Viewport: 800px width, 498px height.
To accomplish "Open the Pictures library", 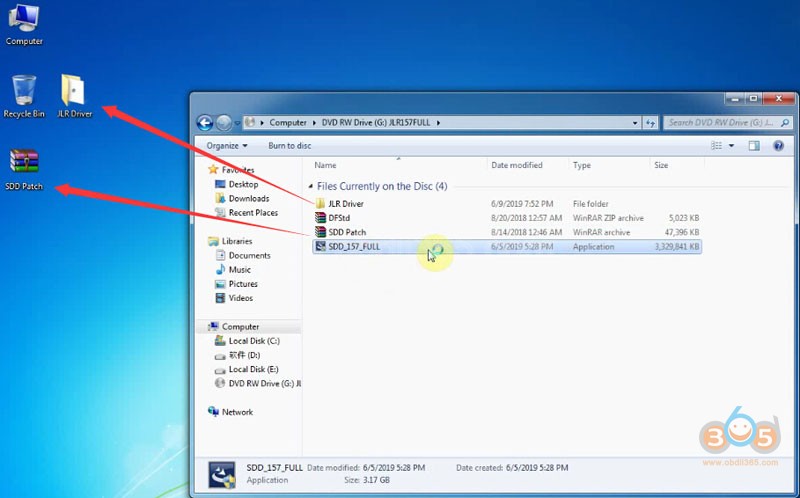I will tap(243, 284).
